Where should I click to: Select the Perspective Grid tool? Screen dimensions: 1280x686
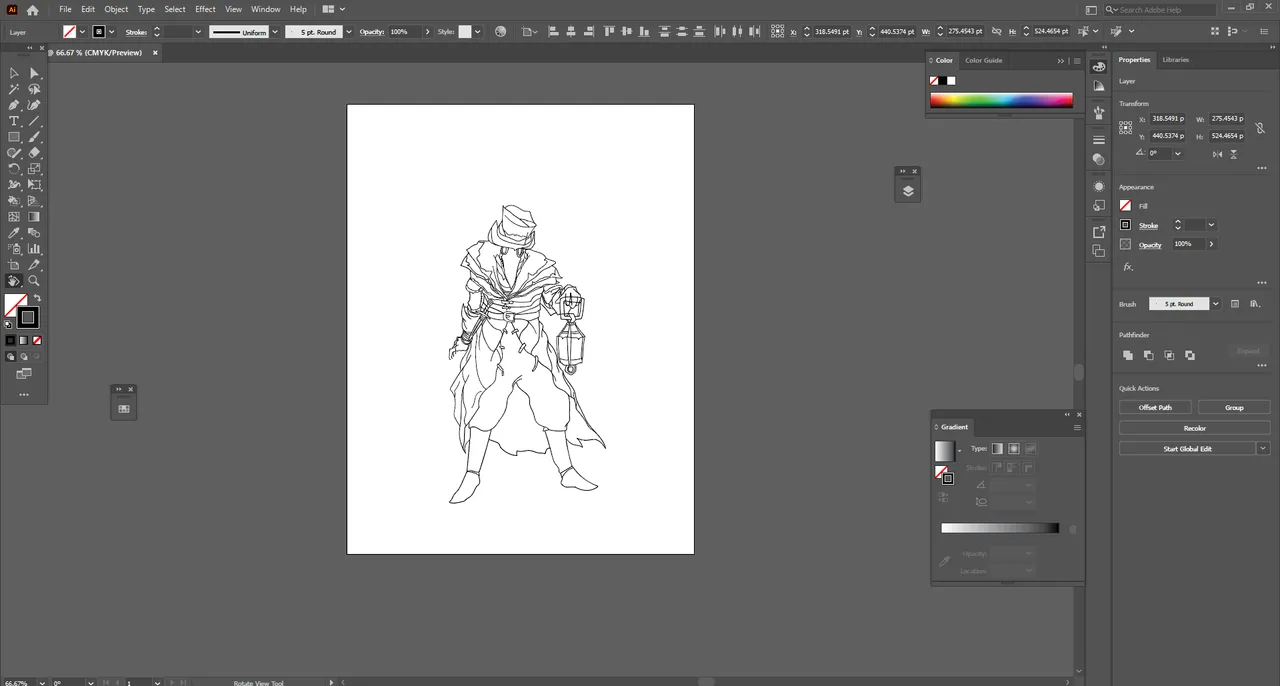pos(34,201)
